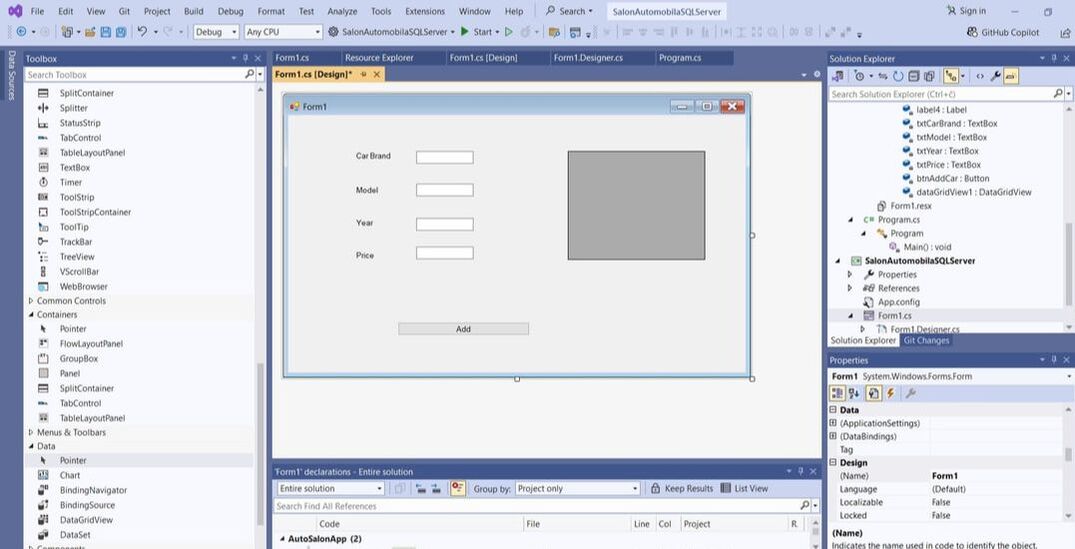This screenshot has height=549, width=1075.
Task: Click Show All Files in Solution Explorer
Action: coord(929,76)
